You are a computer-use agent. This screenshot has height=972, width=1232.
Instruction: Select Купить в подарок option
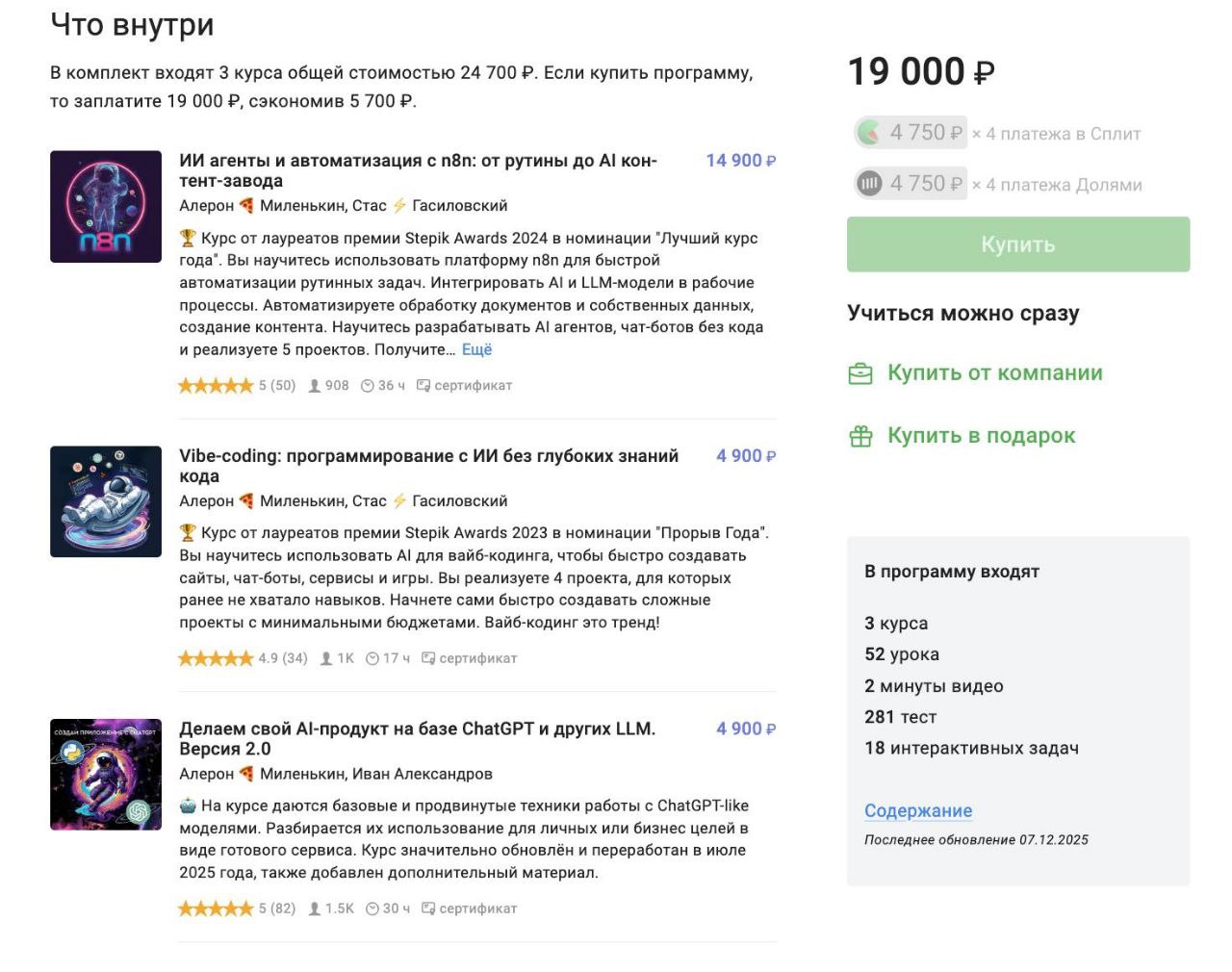click(x=981, y=436)
